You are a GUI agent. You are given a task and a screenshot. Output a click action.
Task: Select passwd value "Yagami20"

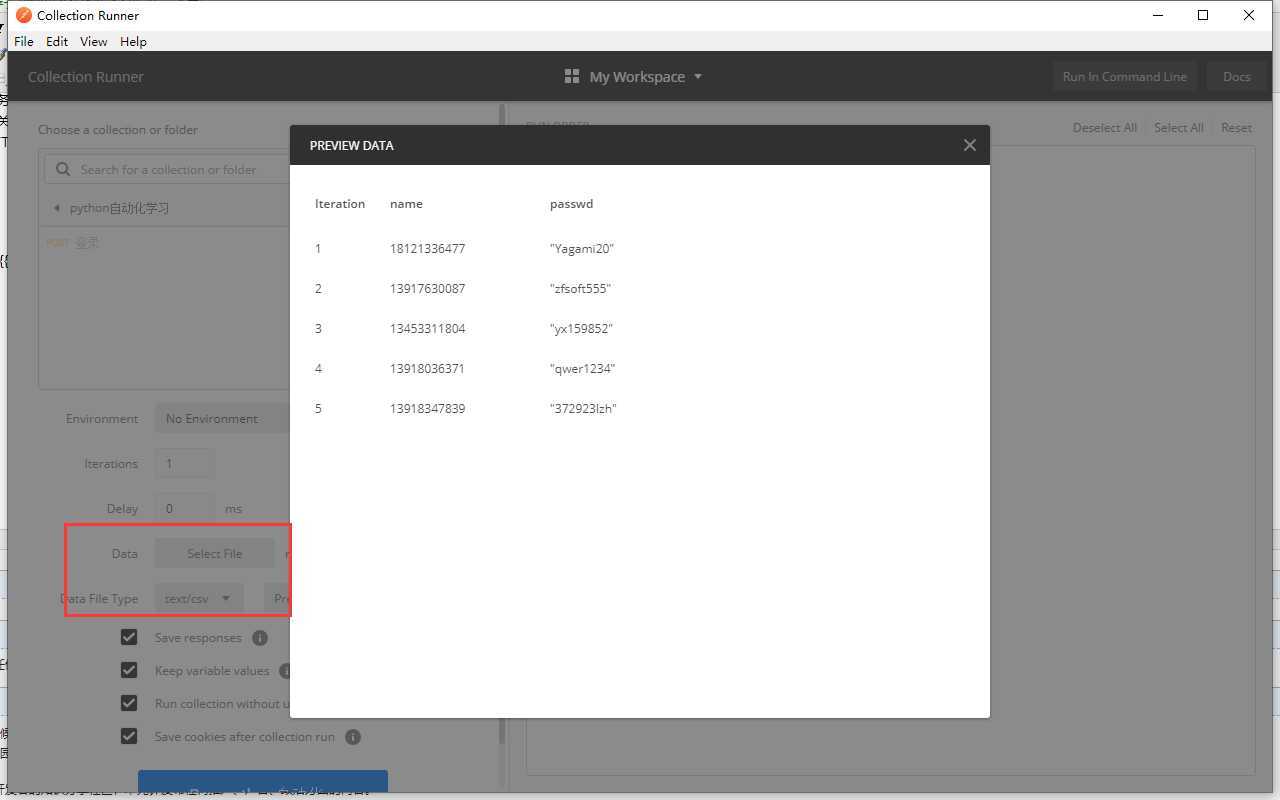click(582, 249)
